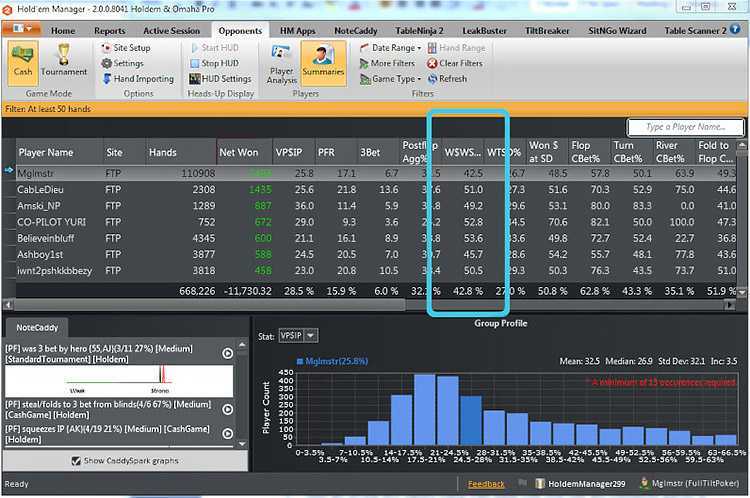750x498 pixels.
Task: Open Hand Importing
Action: 138,79
